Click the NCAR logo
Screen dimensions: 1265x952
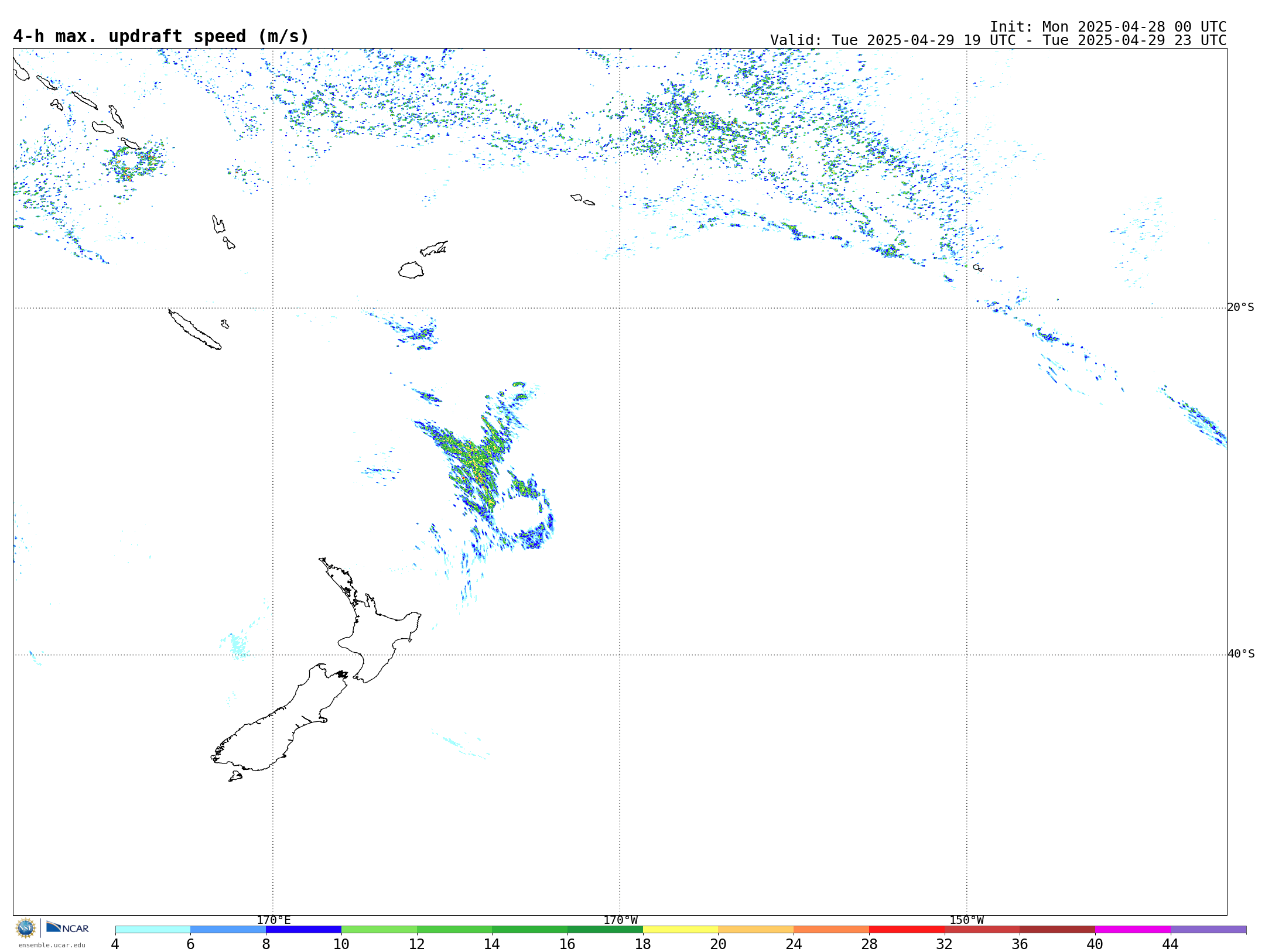(x=67, y=927)
